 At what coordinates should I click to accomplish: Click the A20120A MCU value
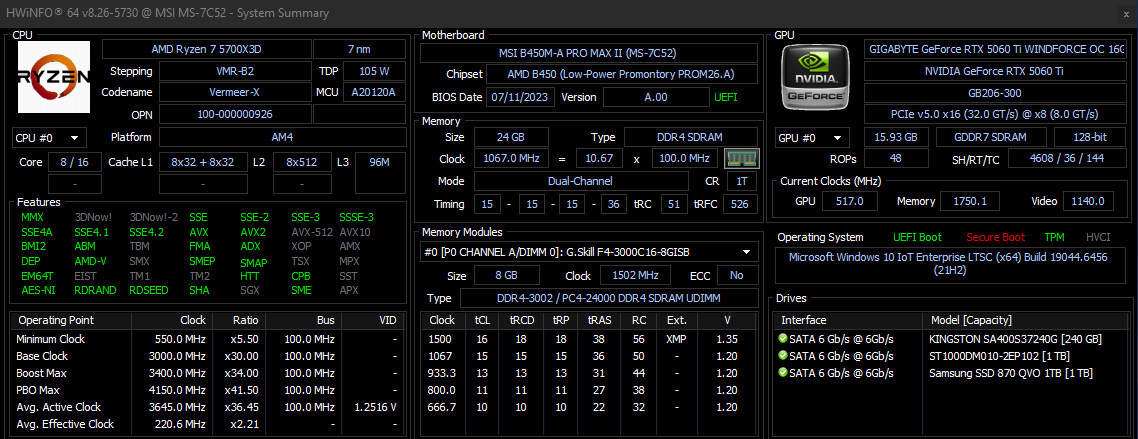click(374, 93)
